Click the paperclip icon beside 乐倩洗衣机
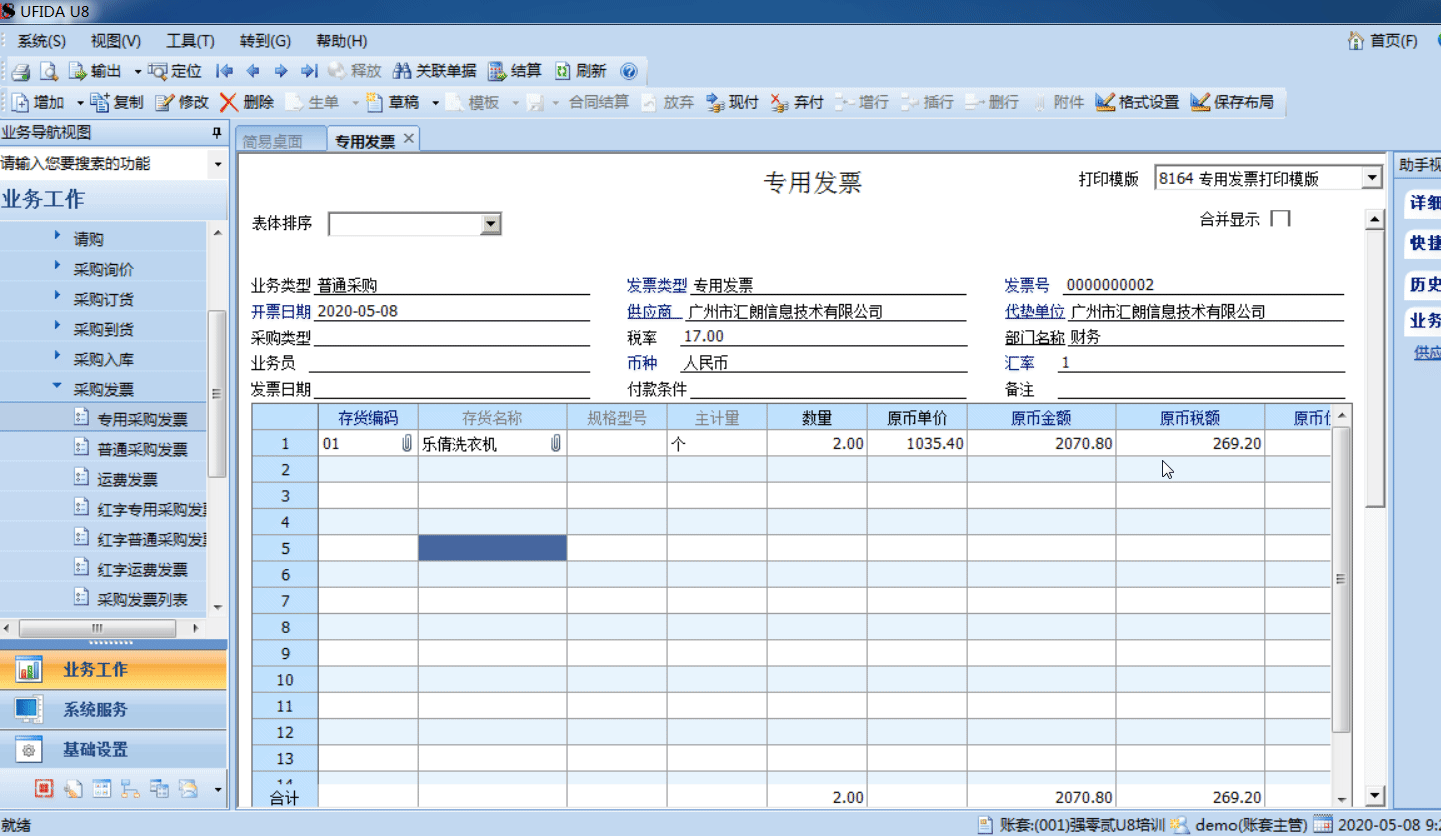The width and height of the screenshot is (1441, 836). (556, 444)
